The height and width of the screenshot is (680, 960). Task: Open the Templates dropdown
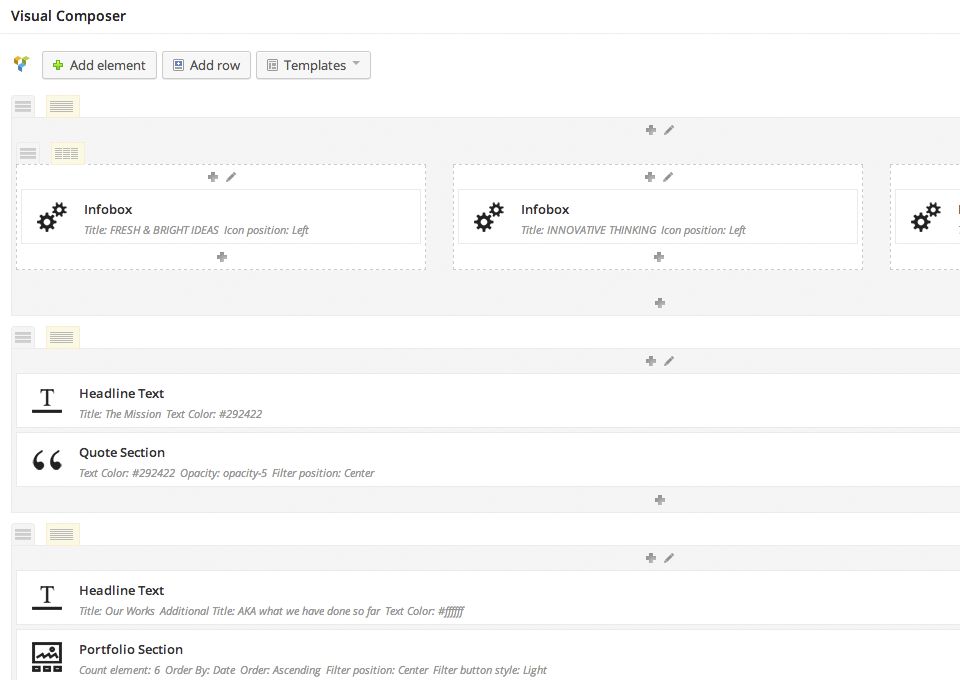[313, 65]
